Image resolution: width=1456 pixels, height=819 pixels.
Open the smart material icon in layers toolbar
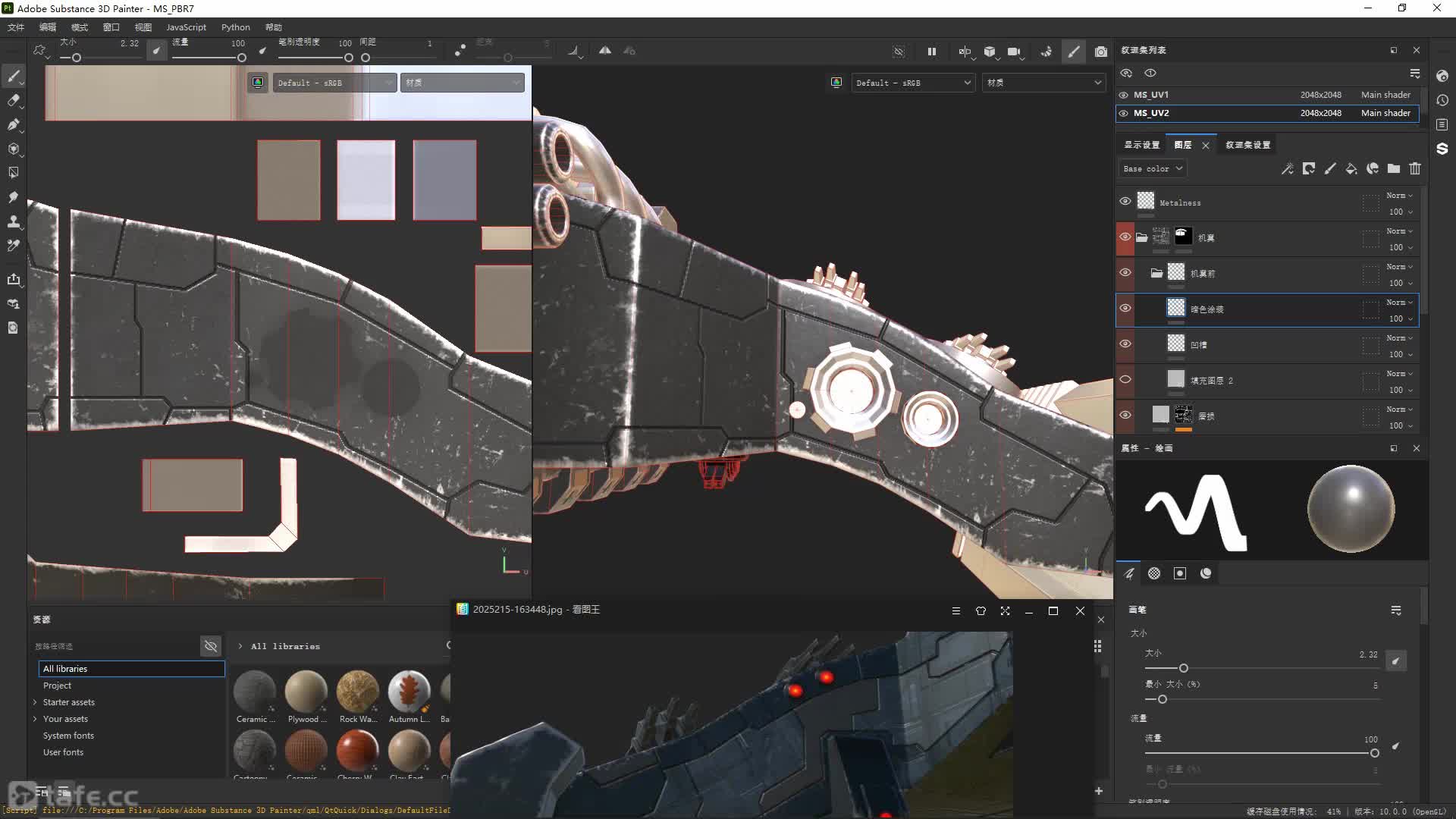tap(1373, 168)
